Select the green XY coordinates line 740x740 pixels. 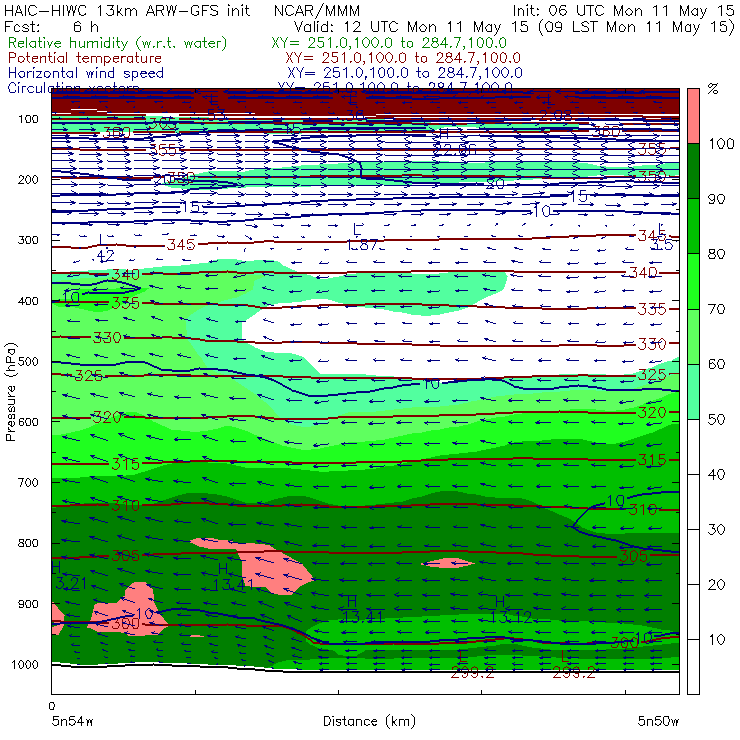[x=389, y=43]
